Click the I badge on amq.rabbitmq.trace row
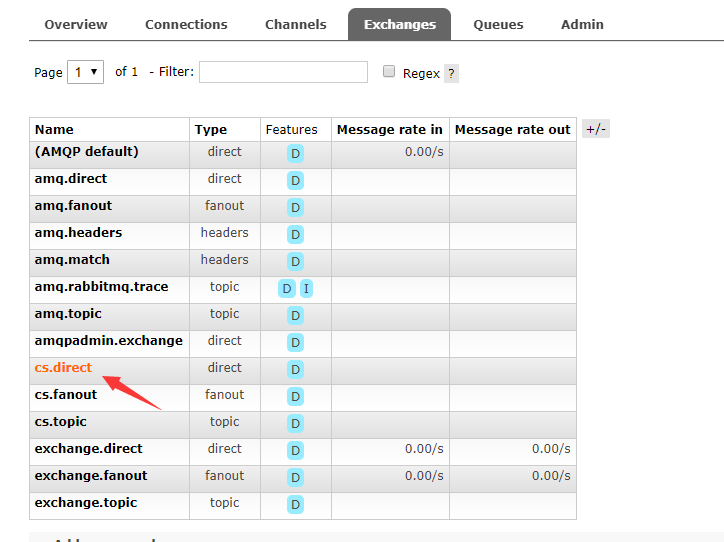 coord(306,289)
